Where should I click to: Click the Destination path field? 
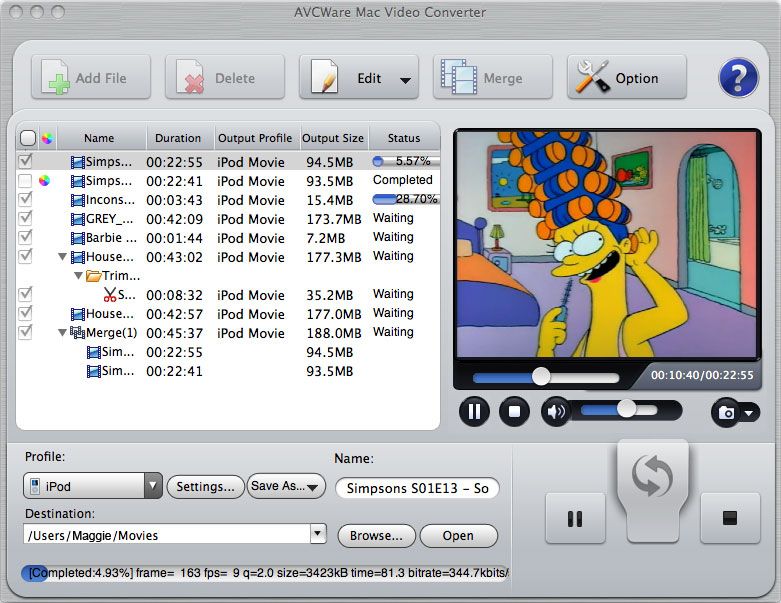pos(167,535)
